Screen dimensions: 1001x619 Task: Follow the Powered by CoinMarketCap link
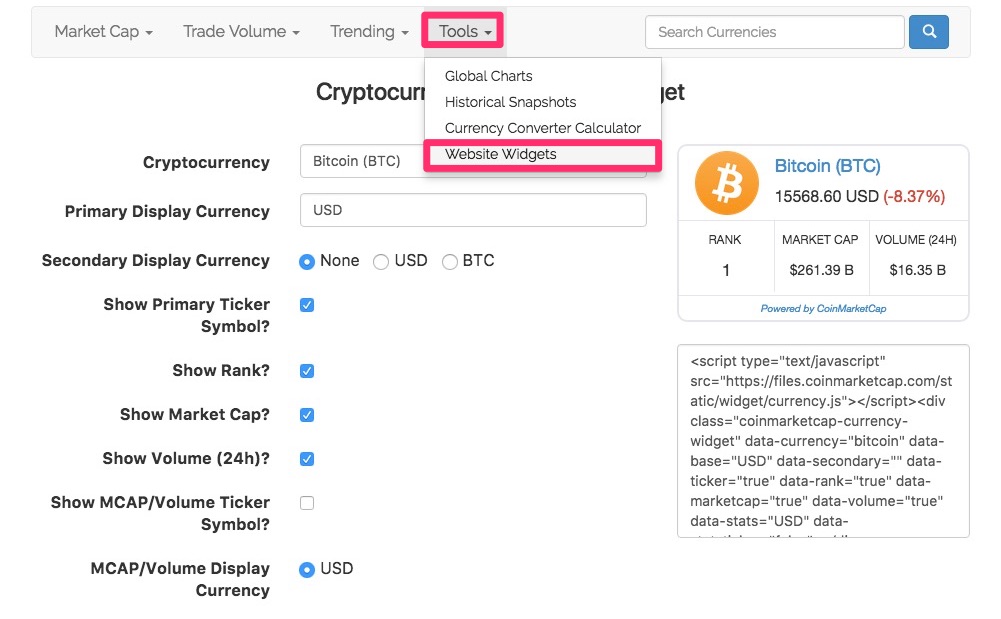[x=823, y=309]
